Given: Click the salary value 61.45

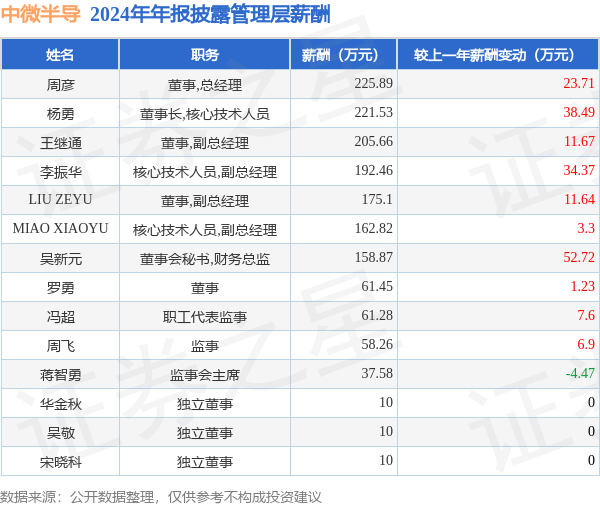Looking at the screenshot, I should (x=377, y=286).
